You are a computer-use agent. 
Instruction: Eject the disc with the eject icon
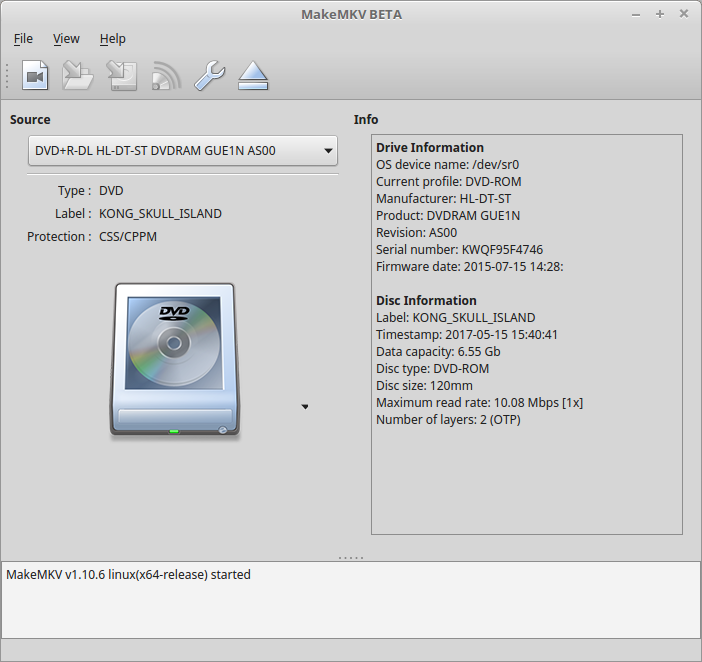pos(253,75)
